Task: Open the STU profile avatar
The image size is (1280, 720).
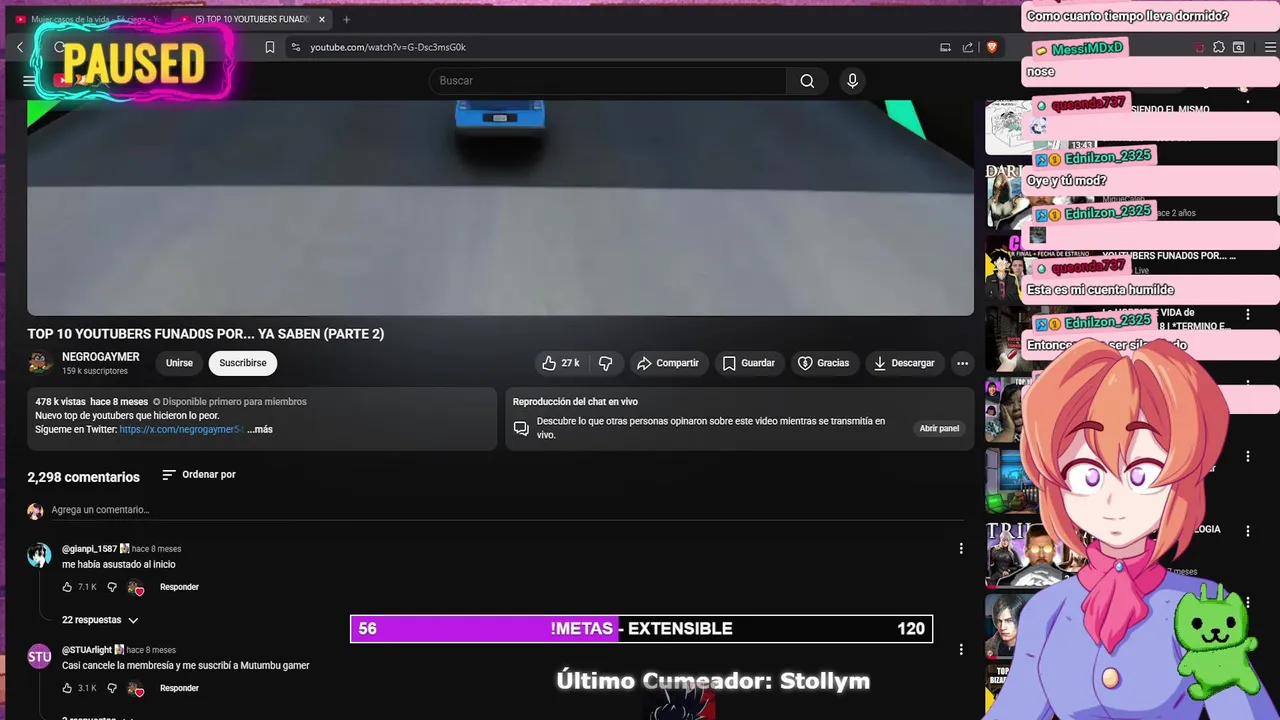Action: click(39, 657)
